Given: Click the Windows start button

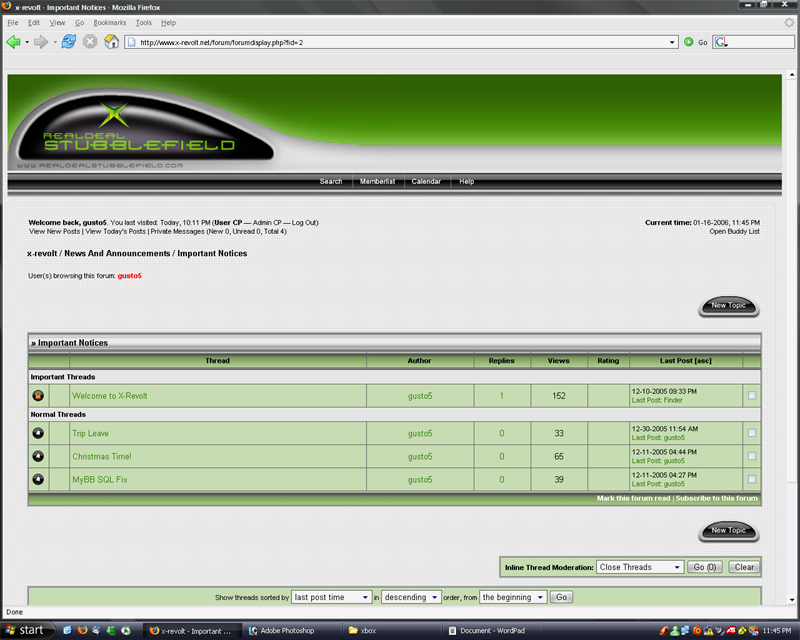Looking at the screenshot, I should (x=27, y=631).
